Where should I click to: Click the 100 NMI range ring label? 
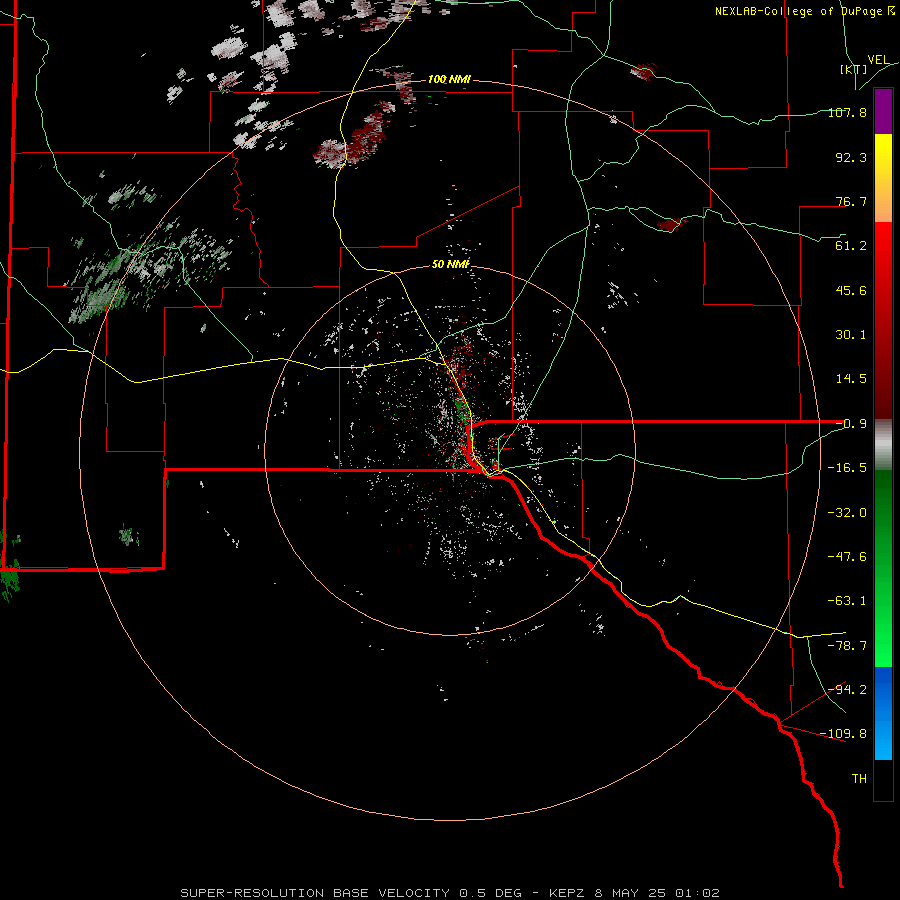[x=449, y=79]
